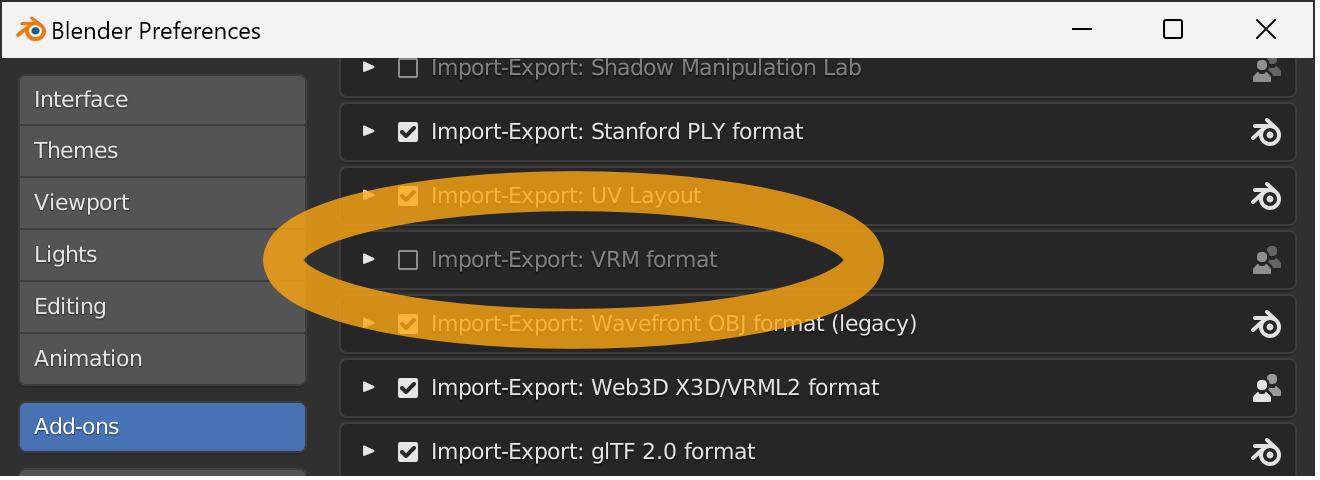The image size is (1320, 480).
Task: Expand the VRM format add-on details
Action: tap(368, 260)
